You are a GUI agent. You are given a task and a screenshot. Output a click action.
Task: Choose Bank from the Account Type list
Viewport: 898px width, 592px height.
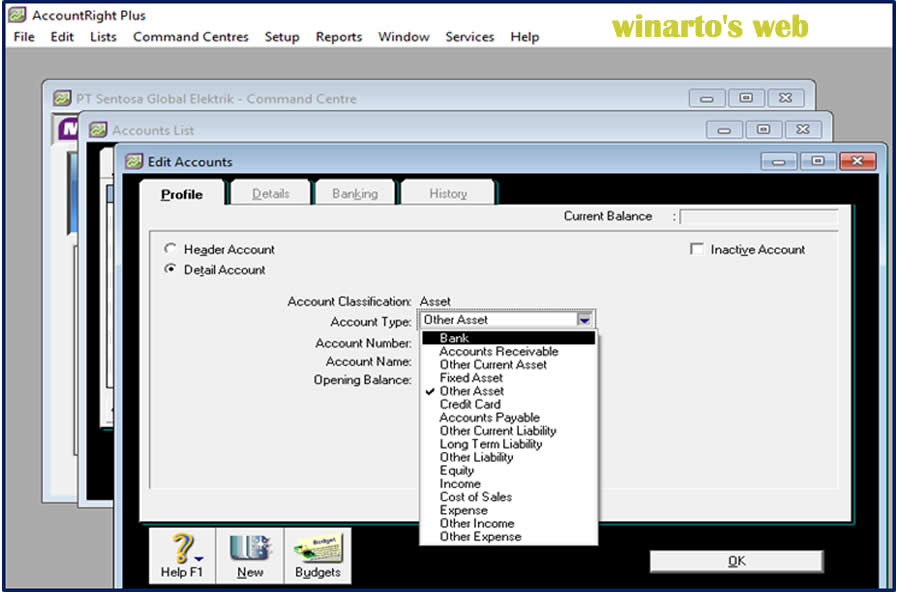[509, 338]
